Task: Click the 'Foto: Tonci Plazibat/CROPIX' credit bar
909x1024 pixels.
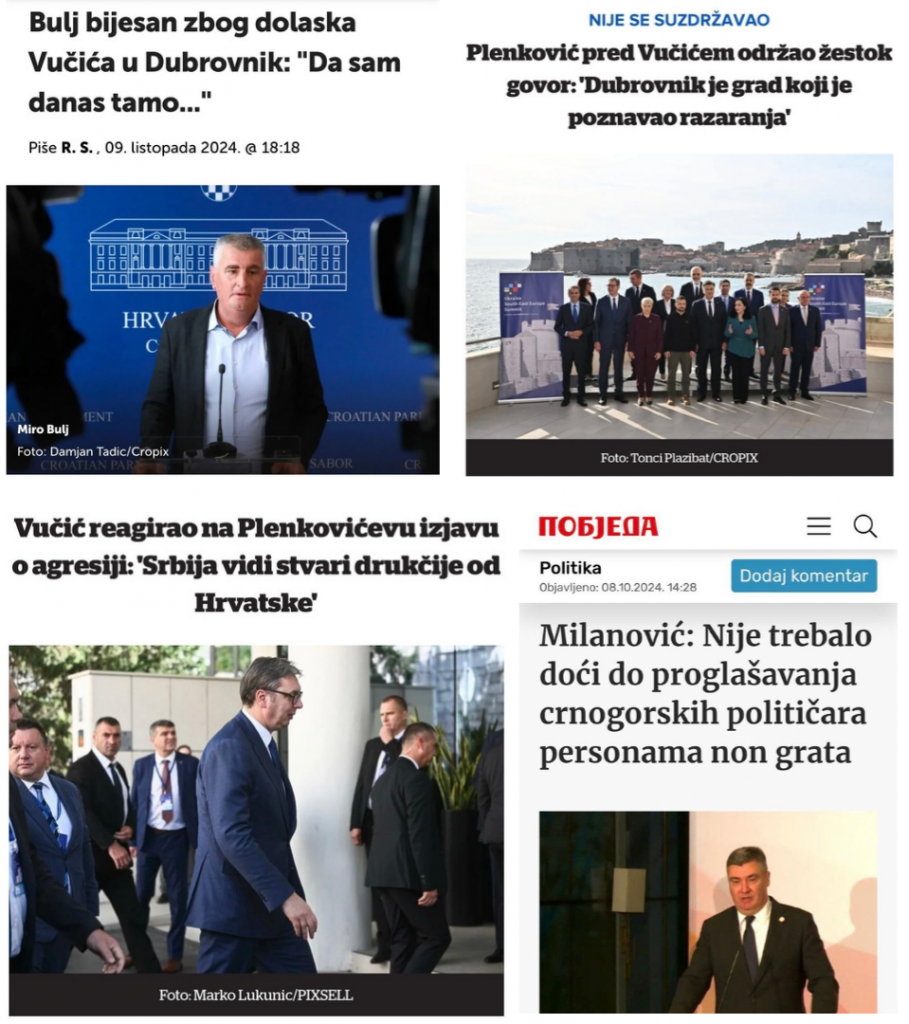Action: [679, 458]
